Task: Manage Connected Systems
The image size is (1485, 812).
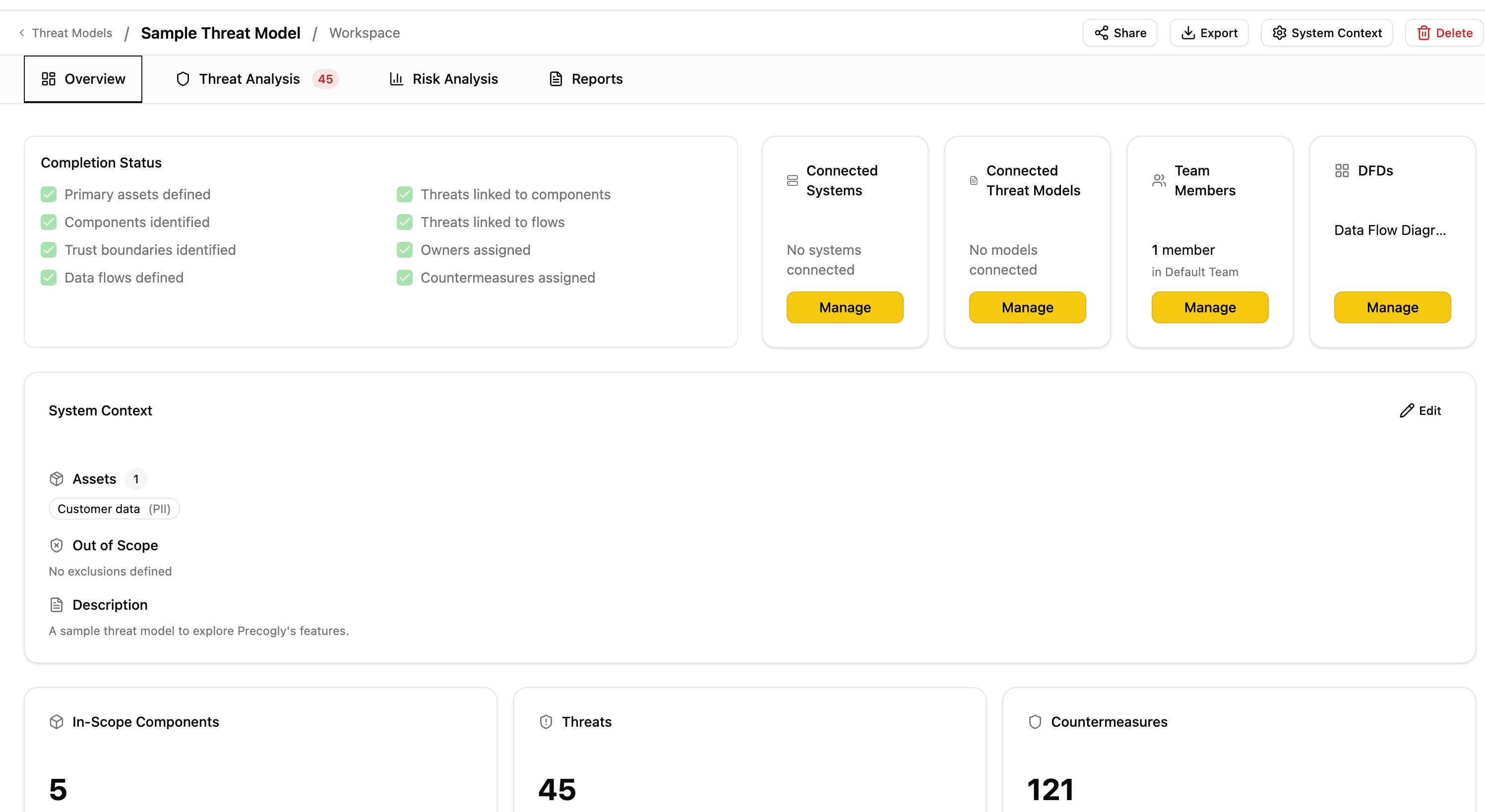Action: pyautogui.click(x=845, y=307)
